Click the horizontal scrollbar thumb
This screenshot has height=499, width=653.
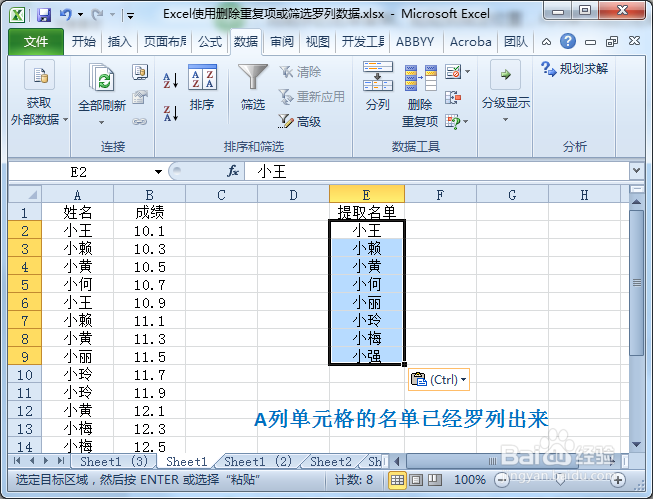[x=493, y=461]
